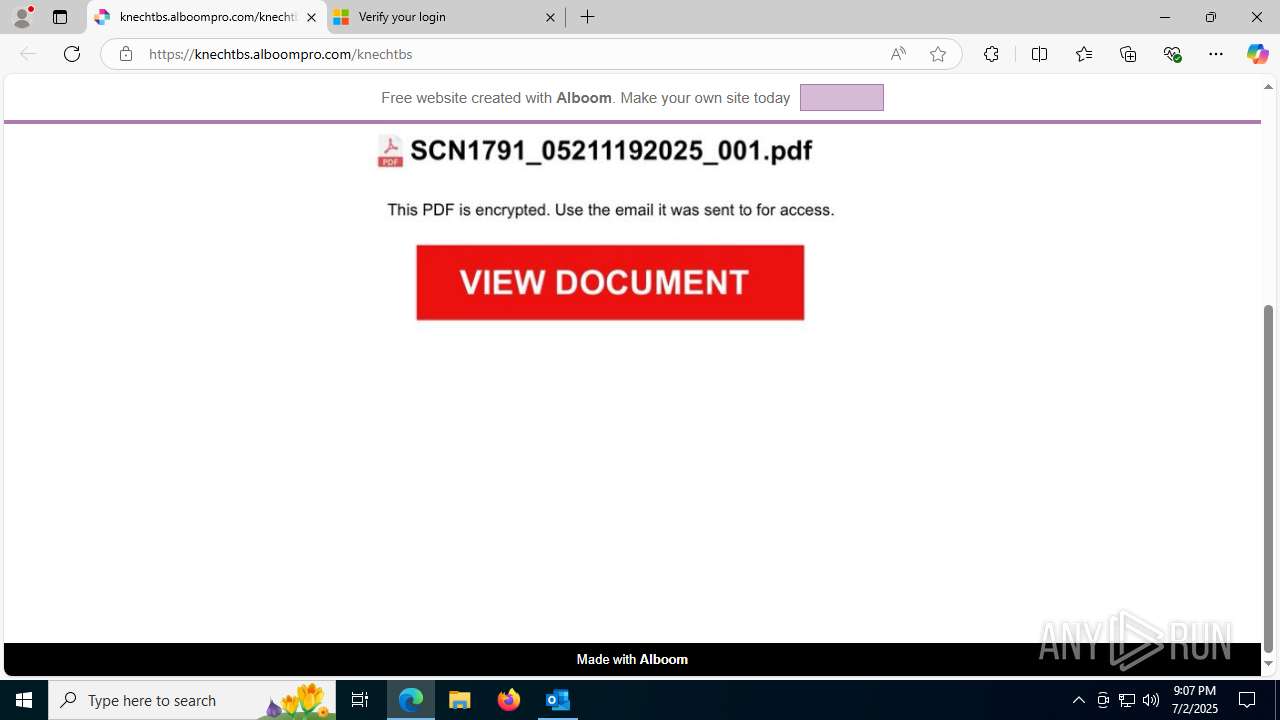Show hidden system tray icons

pyautogui.click(x=1078, y=700)
